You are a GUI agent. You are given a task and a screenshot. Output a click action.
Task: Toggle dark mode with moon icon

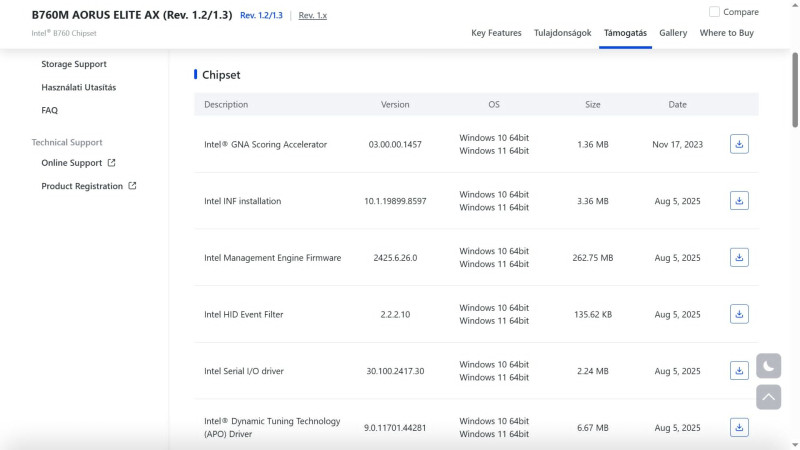768,366
